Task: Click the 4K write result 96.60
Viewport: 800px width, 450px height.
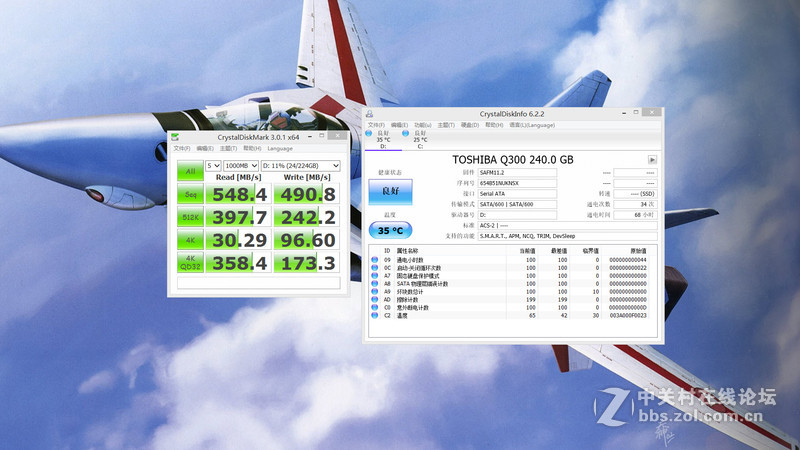Action: pyautogui.click(x=307, y=240)
